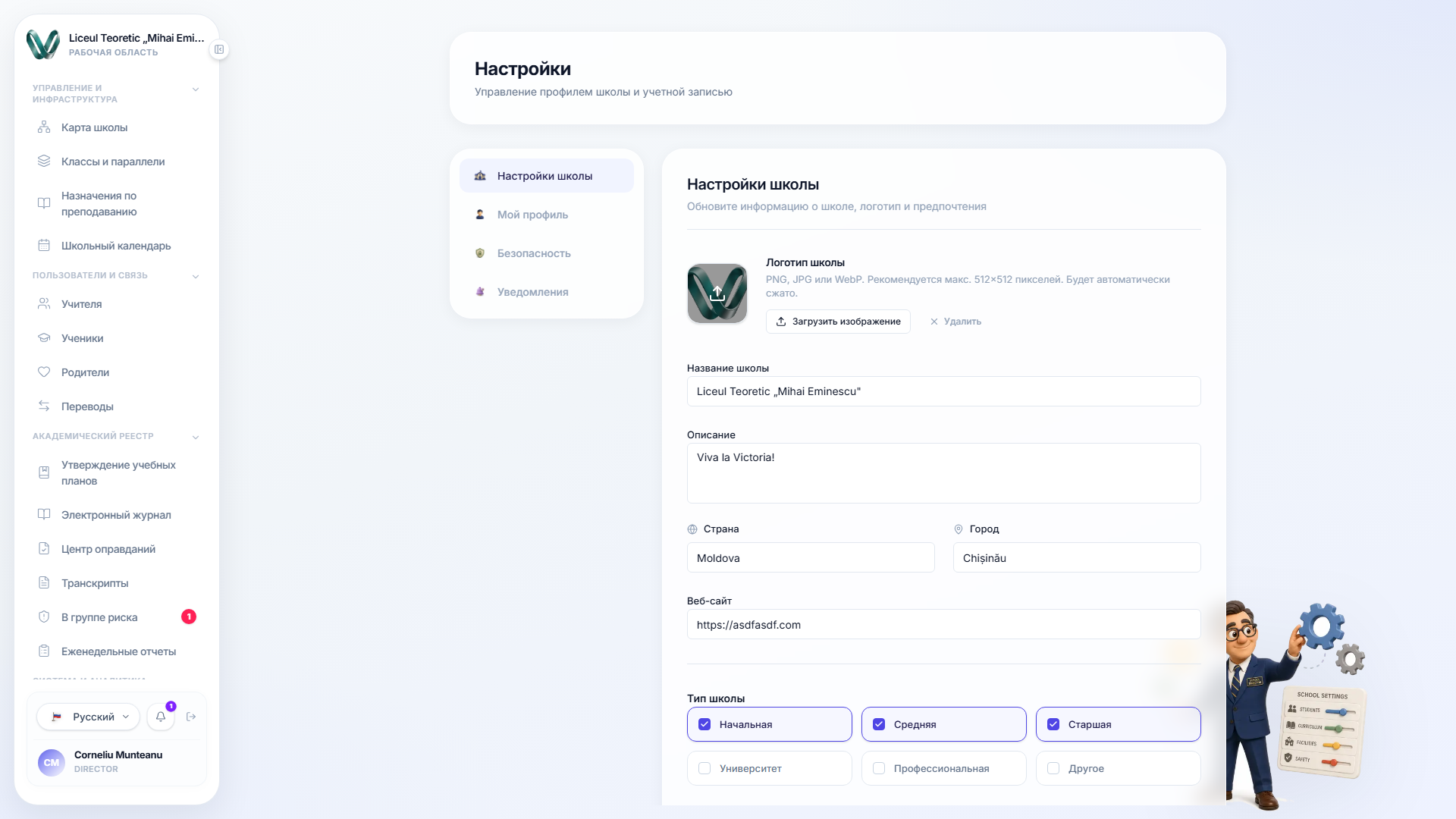
Task: Check the Университет school type checkbox
Action: (x=704, y=769)
